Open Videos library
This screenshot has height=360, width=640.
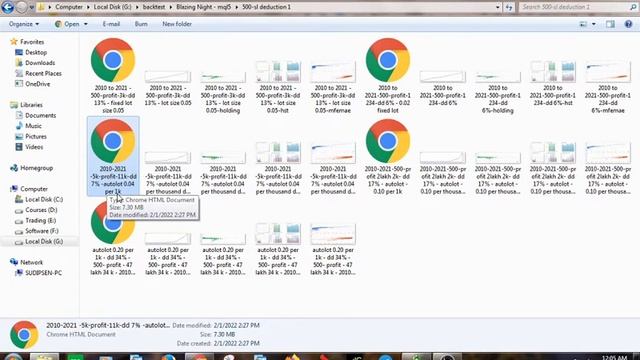34,147
